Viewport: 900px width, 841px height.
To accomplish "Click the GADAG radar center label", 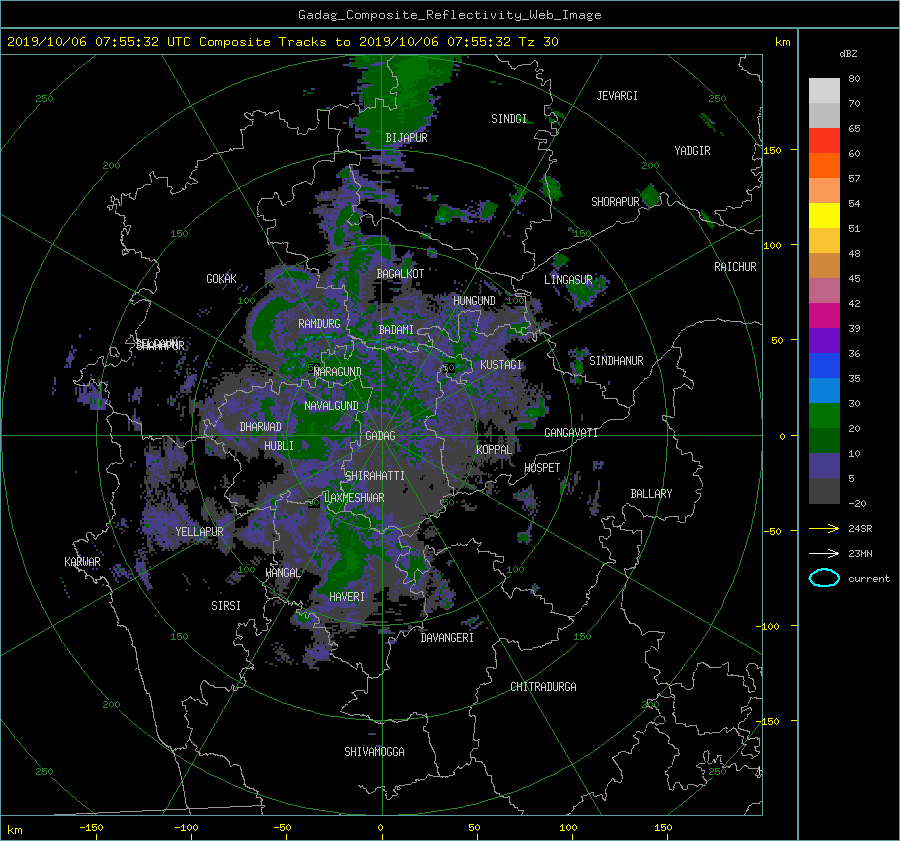I will point(381,436).
